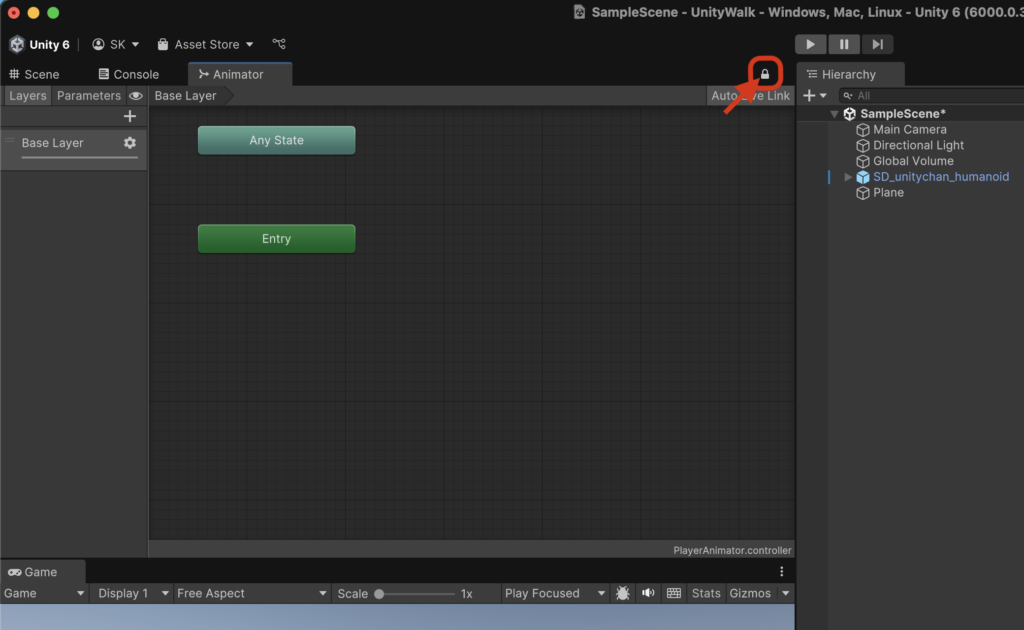Click the Hierarchy tab
Viewport: 1024px width, 630px height.
pos(850,74)
